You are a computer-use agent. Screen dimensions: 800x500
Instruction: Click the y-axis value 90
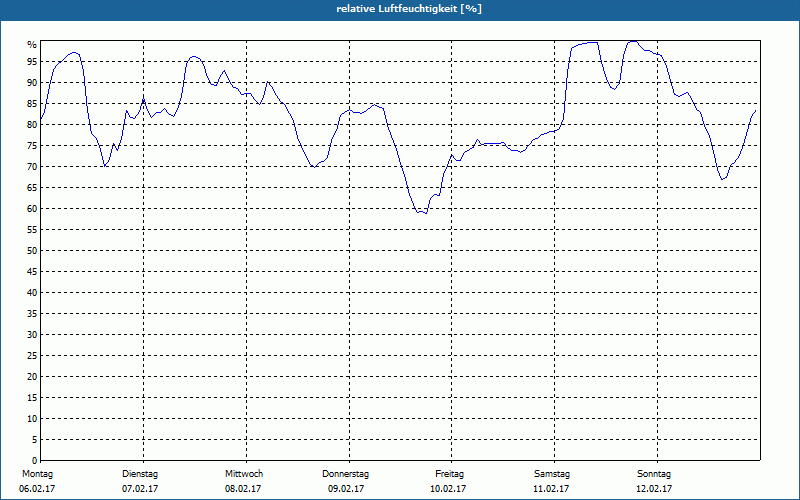pos(32,83)
